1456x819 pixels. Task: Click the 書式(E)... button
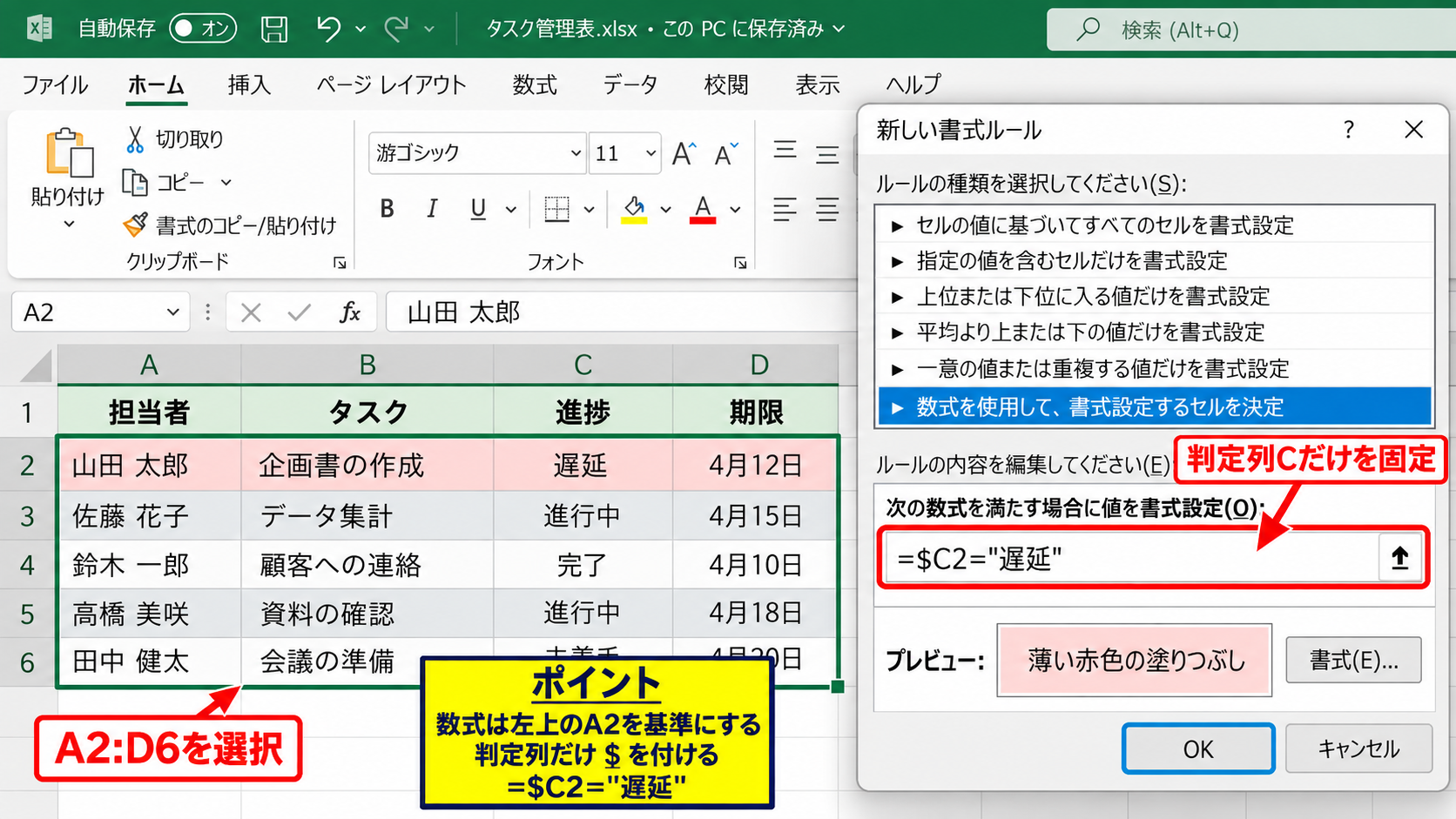(x=1353, y=661)
